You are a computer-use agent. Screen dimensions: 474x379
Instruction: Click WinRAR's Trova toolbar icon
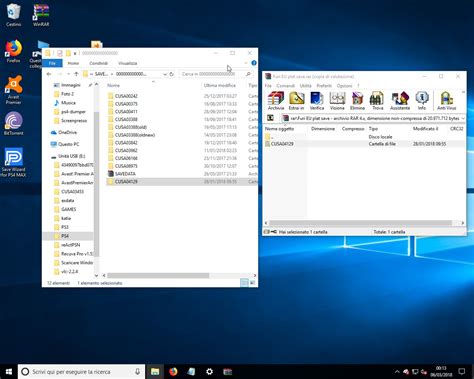click(x=377, y=101)
